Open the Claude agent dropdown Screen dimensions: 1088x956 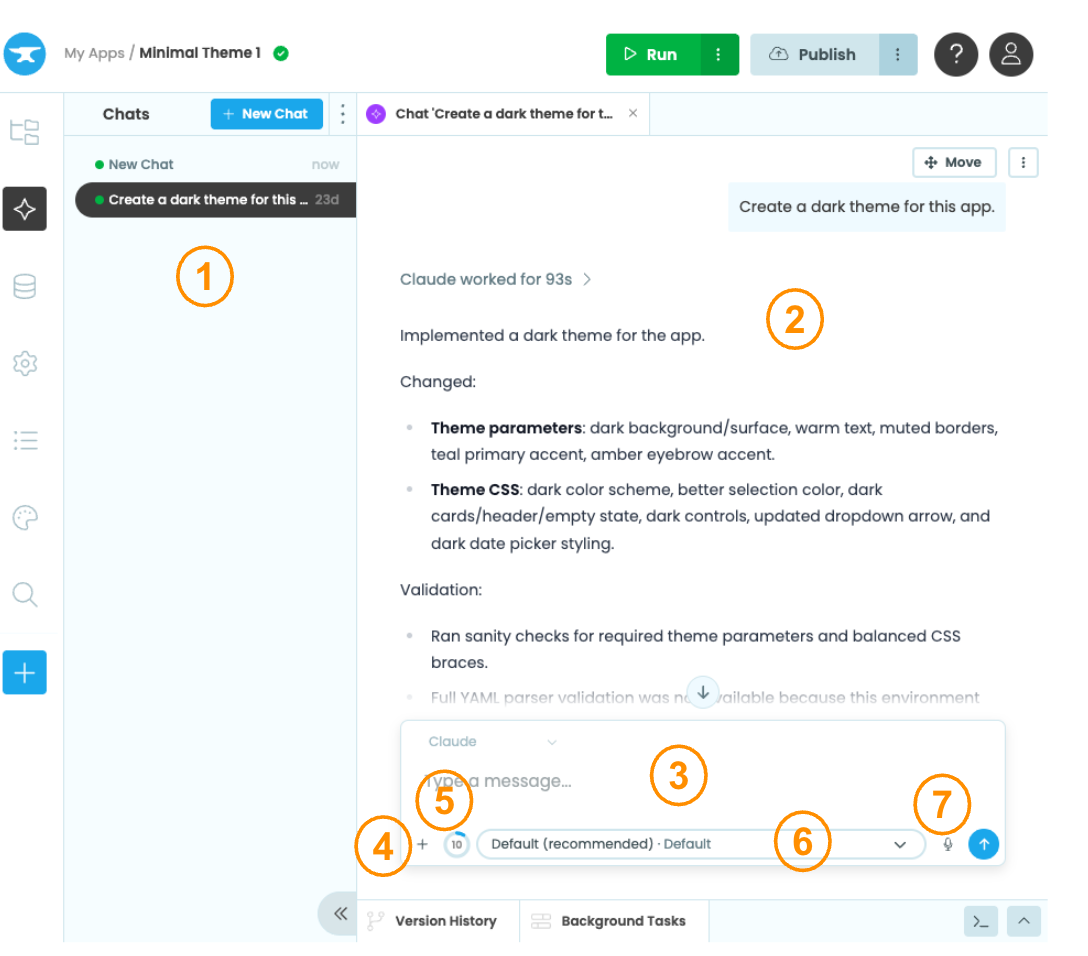493,742
